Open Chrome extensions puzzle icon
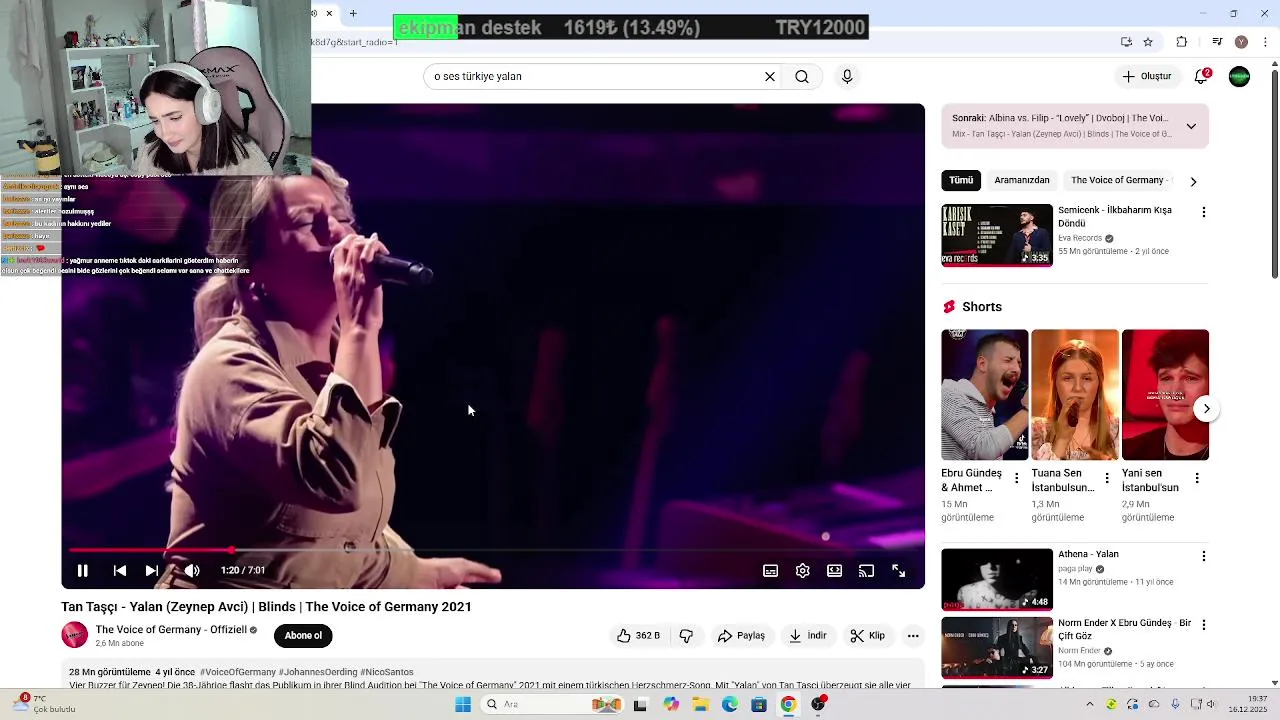Image resolution: width=1280 pixels, height=720 pixels. tap(1181, 42)
